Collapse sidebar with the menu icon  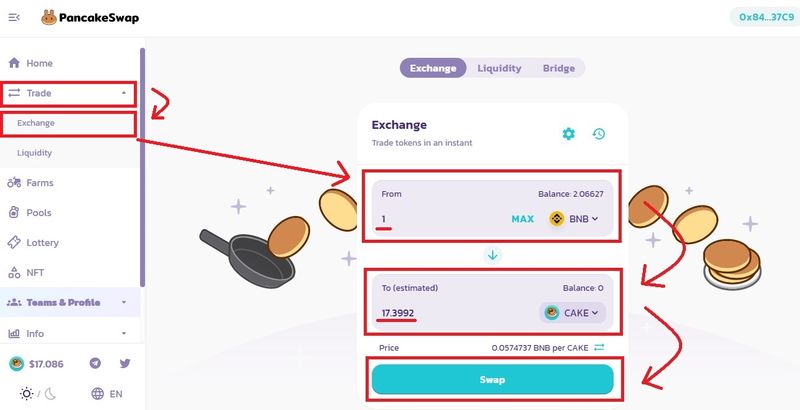tap(14, 17)
